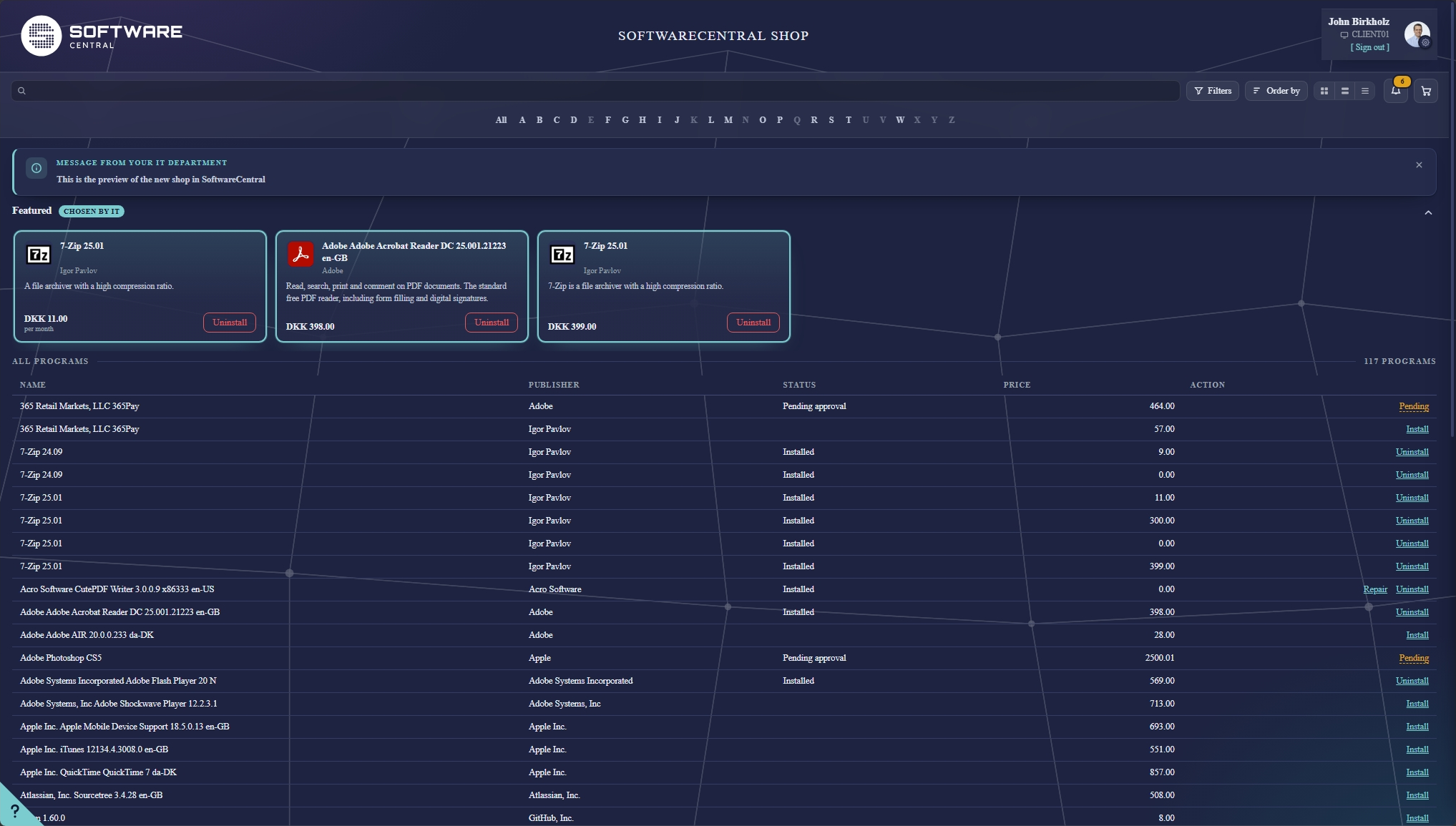The width and height of the screenshot is (1456, 826).
Task: Filter programs by letter M
Action: (x=728, y=120)
